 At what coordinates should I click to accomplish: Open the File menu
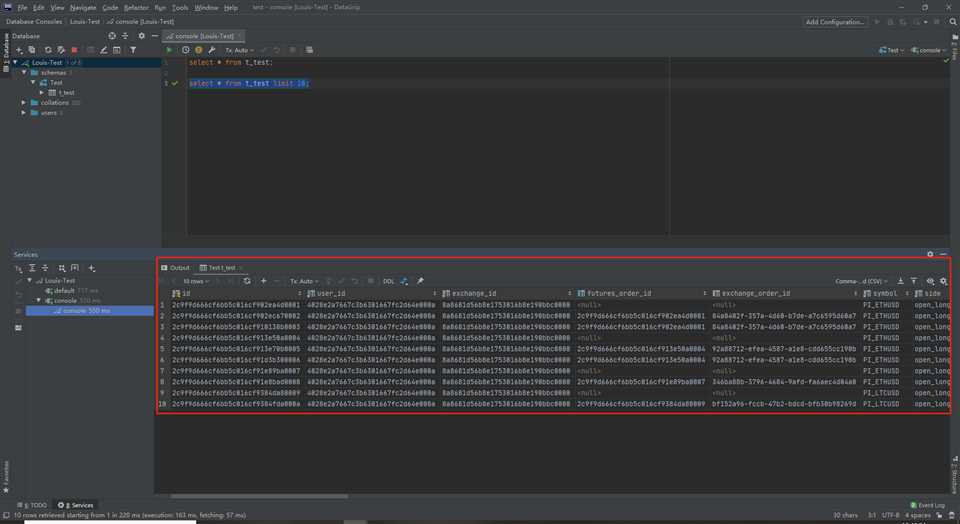pos(22,7)
